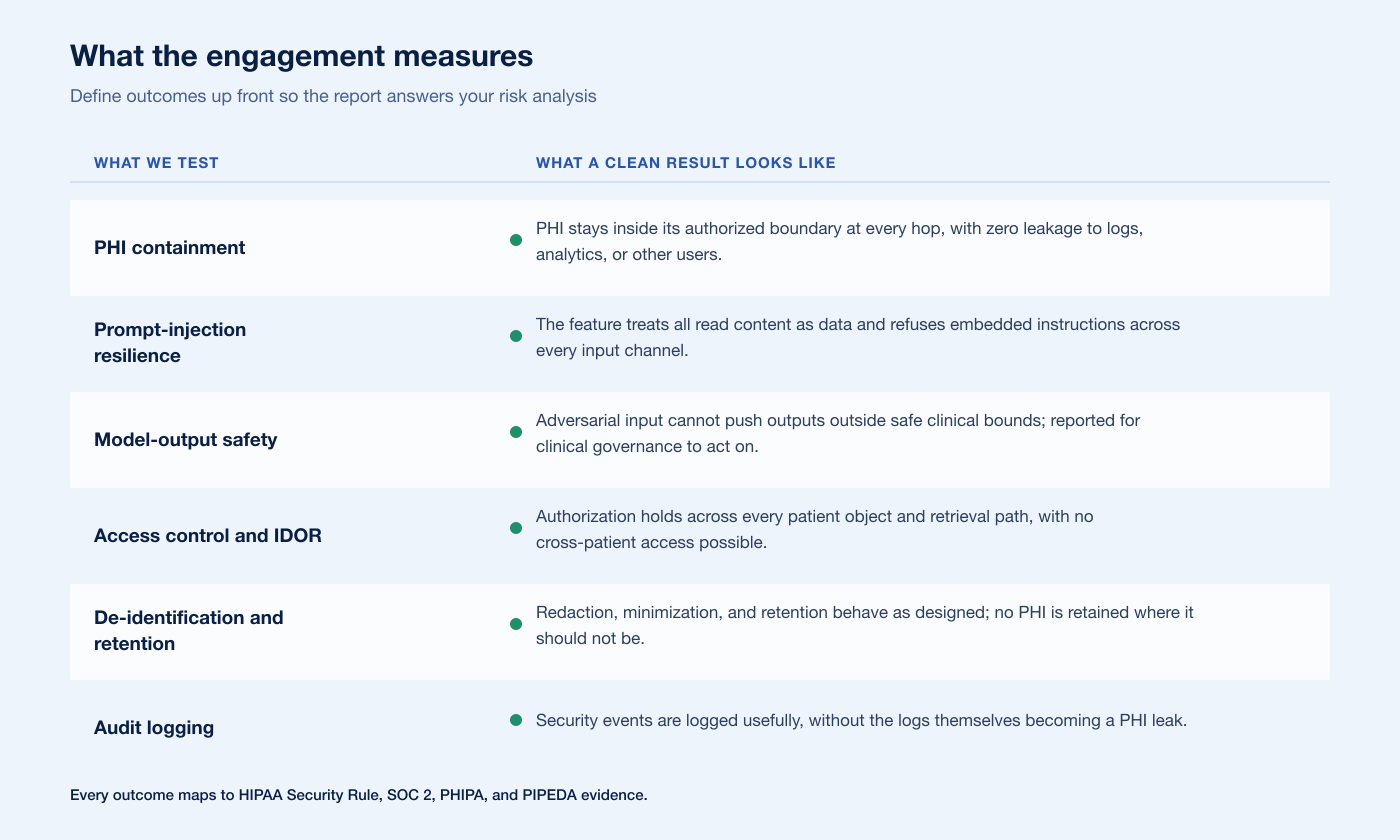Select the 'Model-output safety' row title

(x=185, y=440)
